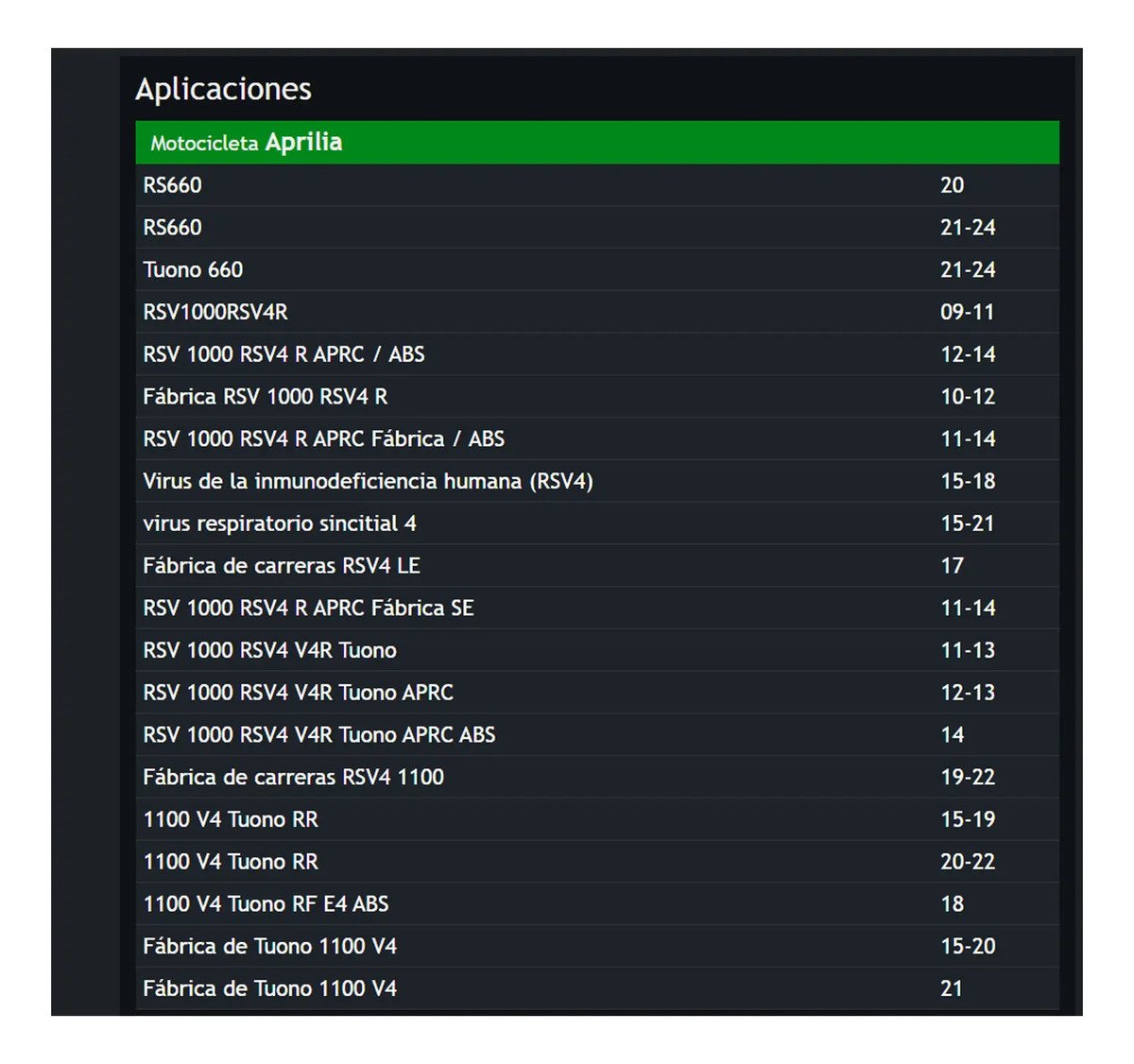
Task: Click the RSV1000RSV4R row
Action: [597, 312]
